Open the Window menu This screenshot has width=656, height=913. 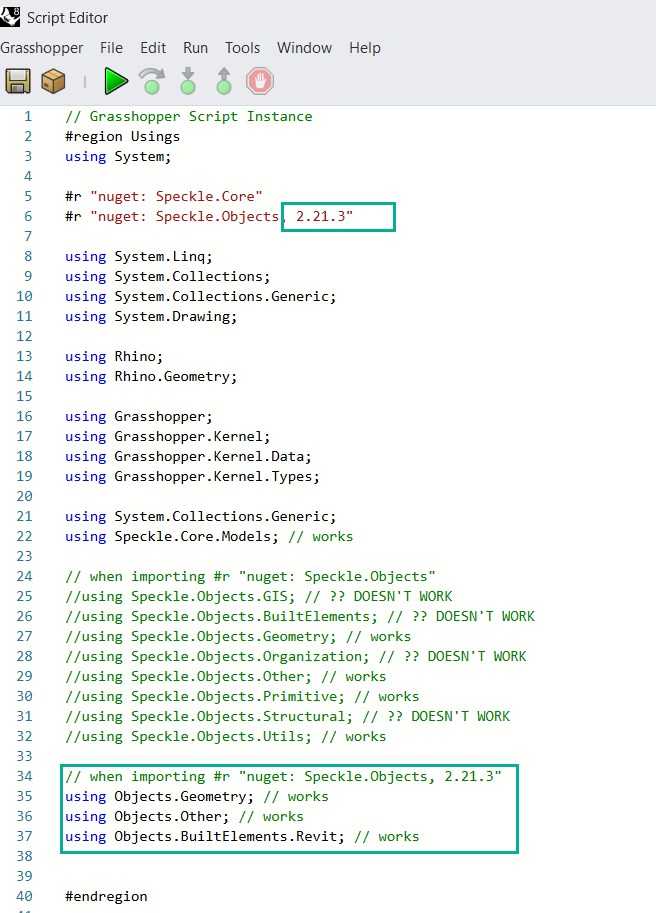pos(304,48)
